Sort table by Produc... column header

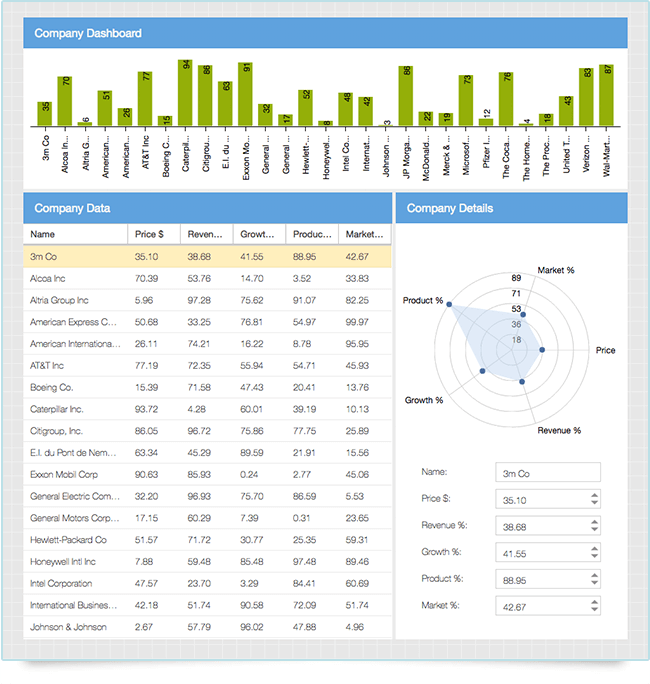point(312,234)
